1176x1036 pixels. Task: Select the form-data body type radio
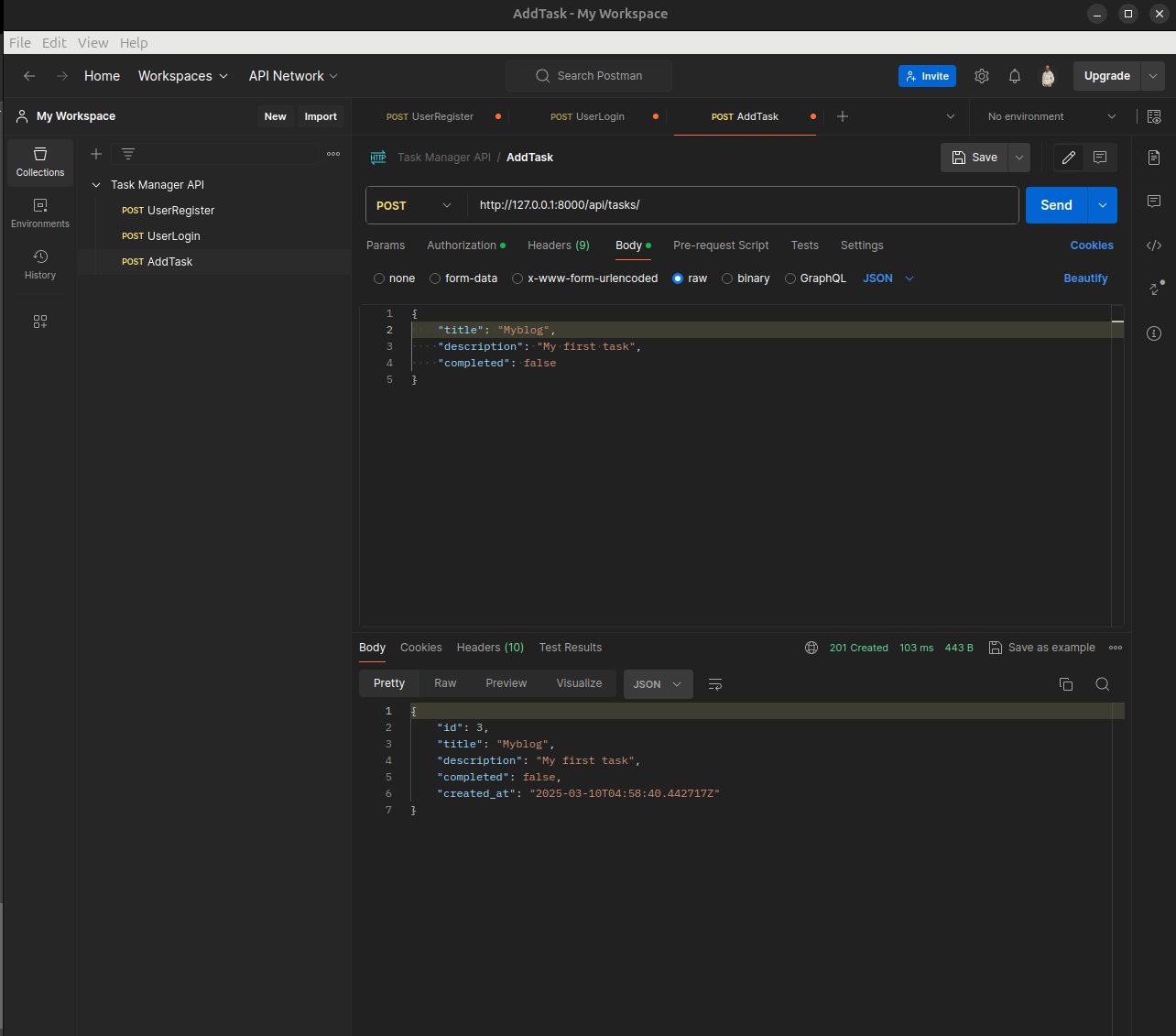coord(435,278)
